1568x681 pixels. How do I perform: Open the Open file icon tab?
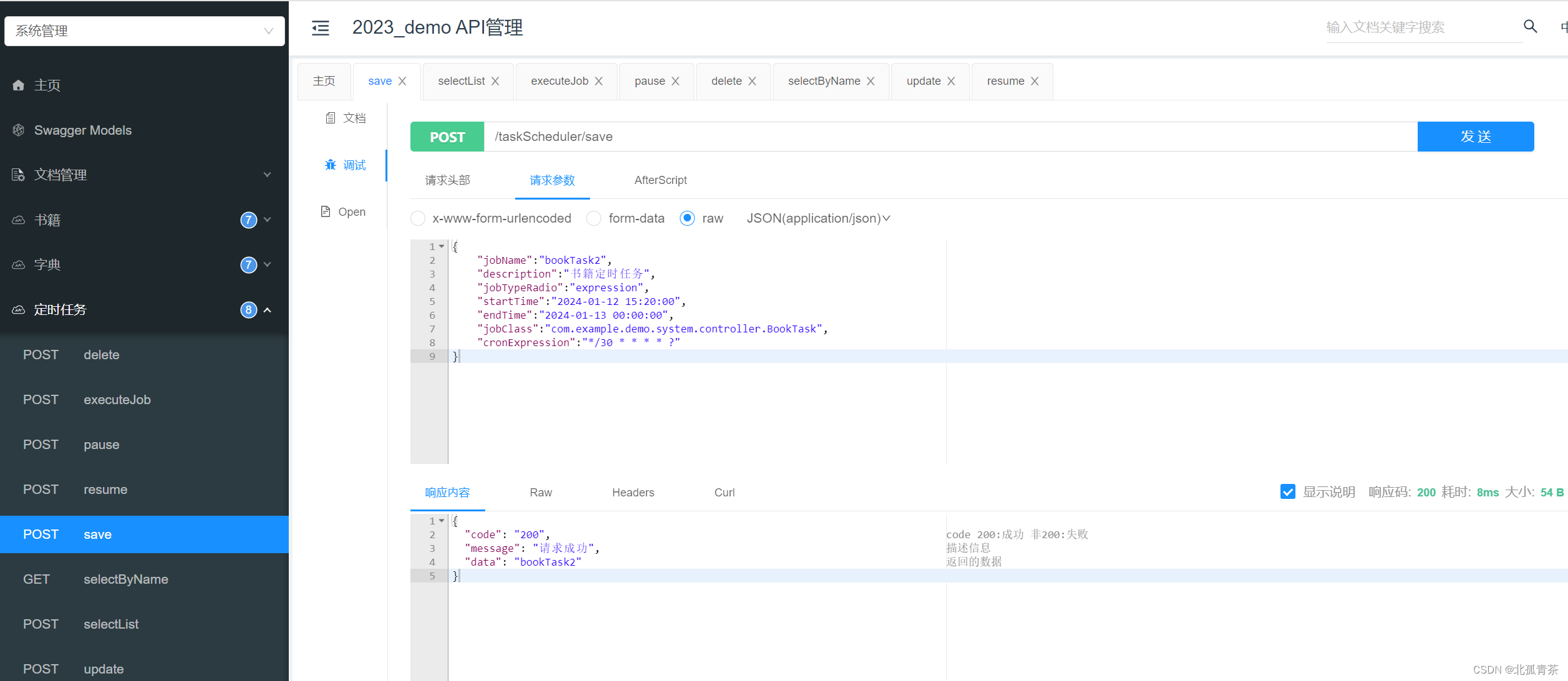[x=326, y=211]
